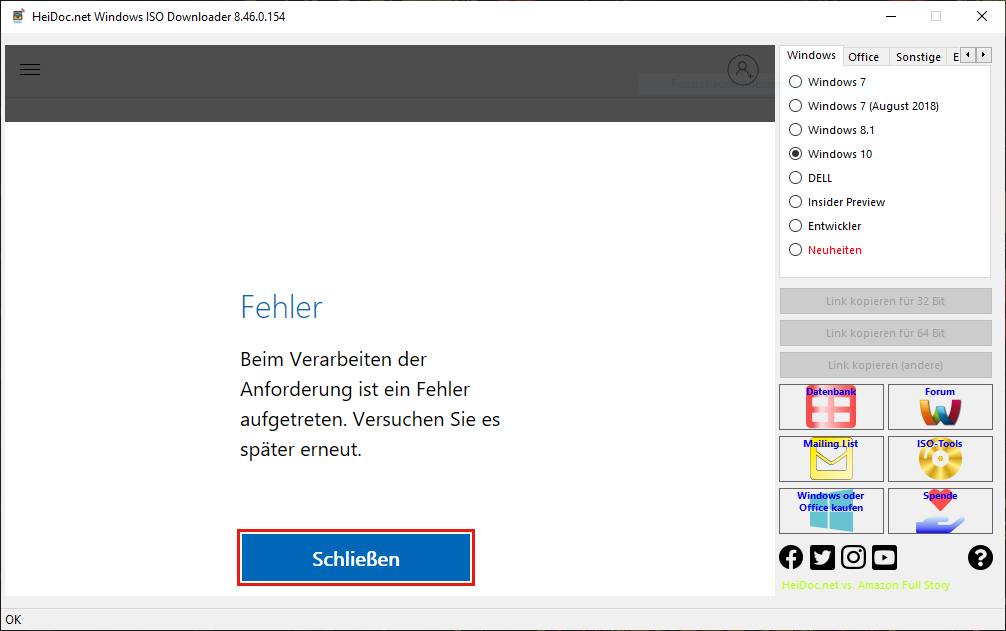Switch to the Sonstige tab
The height and width of the screenshot is (631, 1006).
918,57
